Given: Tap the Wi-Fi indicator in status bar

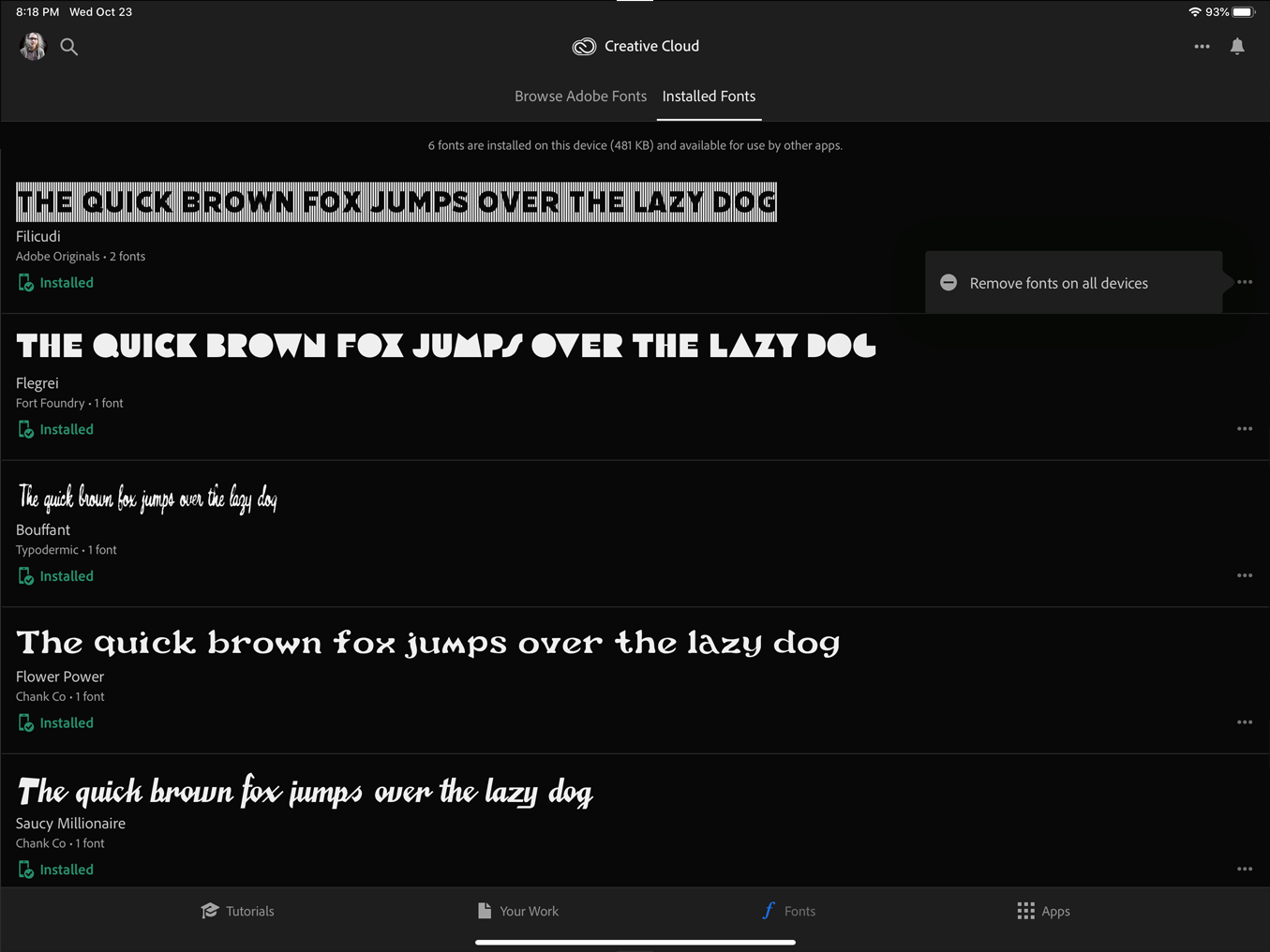Looking at the screenshot, I should tap(1195, 12).
